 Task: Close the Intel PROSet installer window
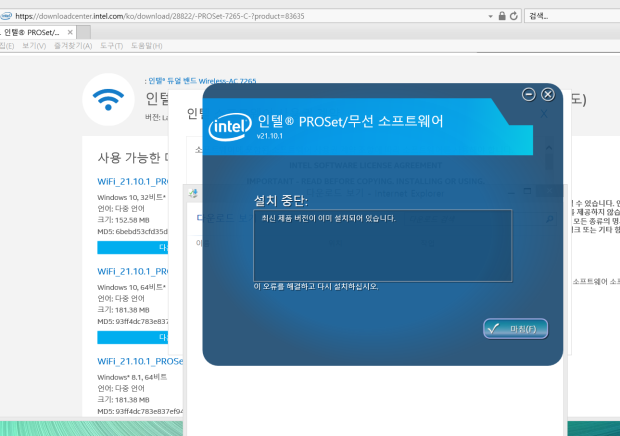[548, 94]
